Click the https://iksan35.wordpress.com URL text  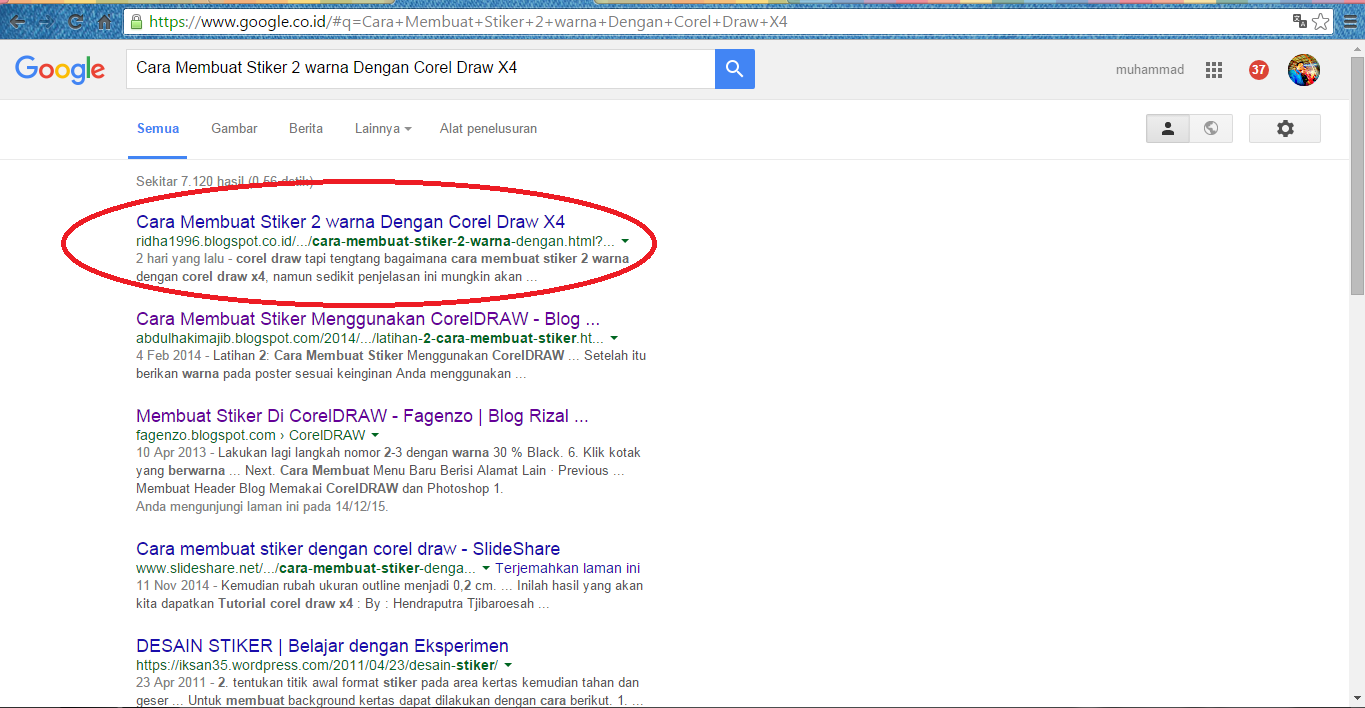pyautogui.click(x=317, y=665)
